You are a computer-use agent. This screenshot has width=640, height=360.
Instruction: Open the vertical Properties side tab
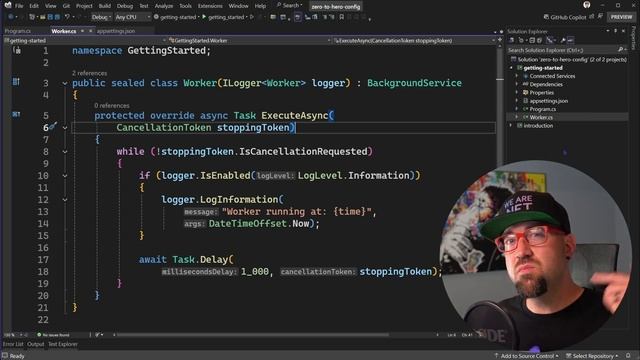[x=633, y=38]
